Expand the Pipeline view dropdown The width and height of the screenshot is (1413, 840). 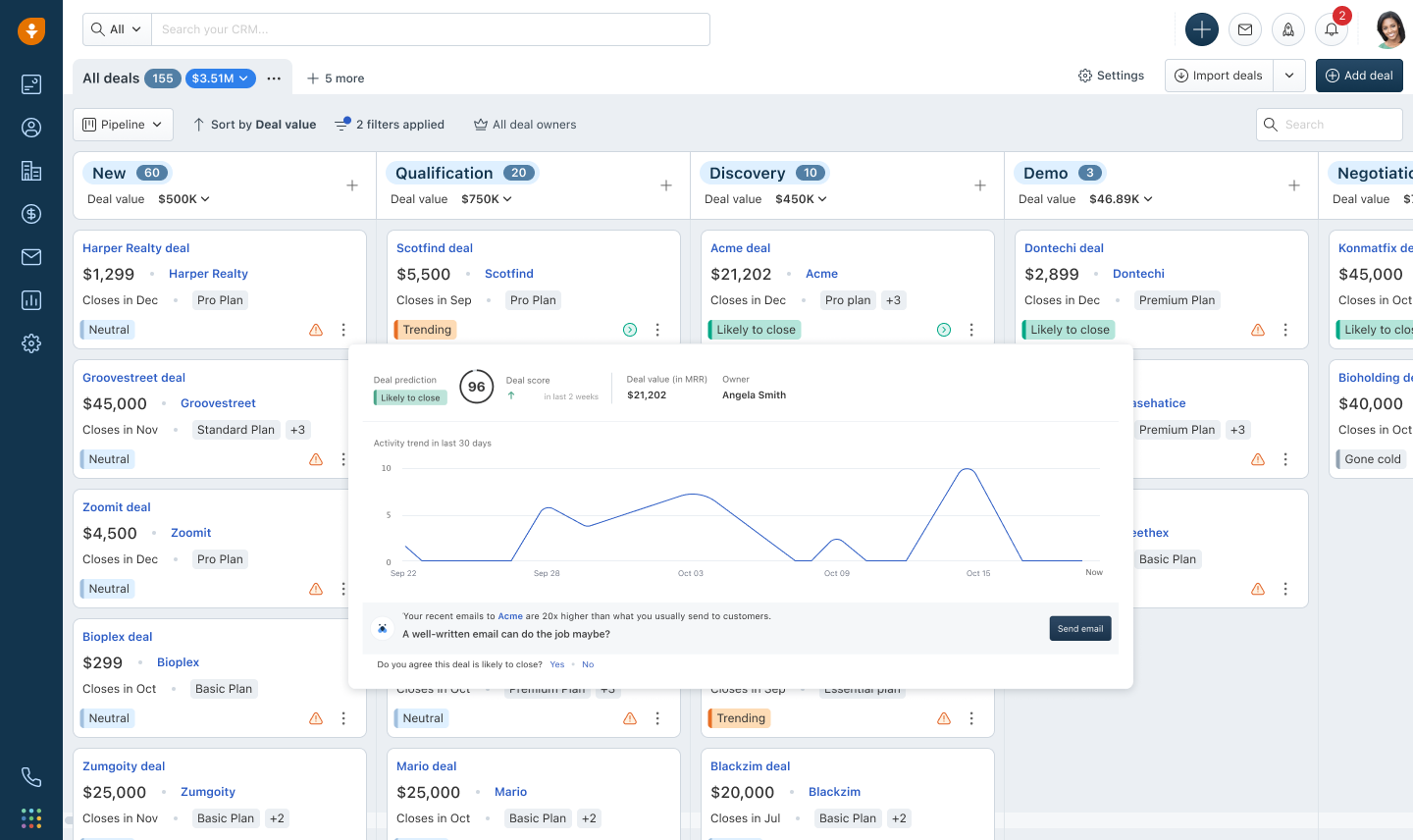123,125
